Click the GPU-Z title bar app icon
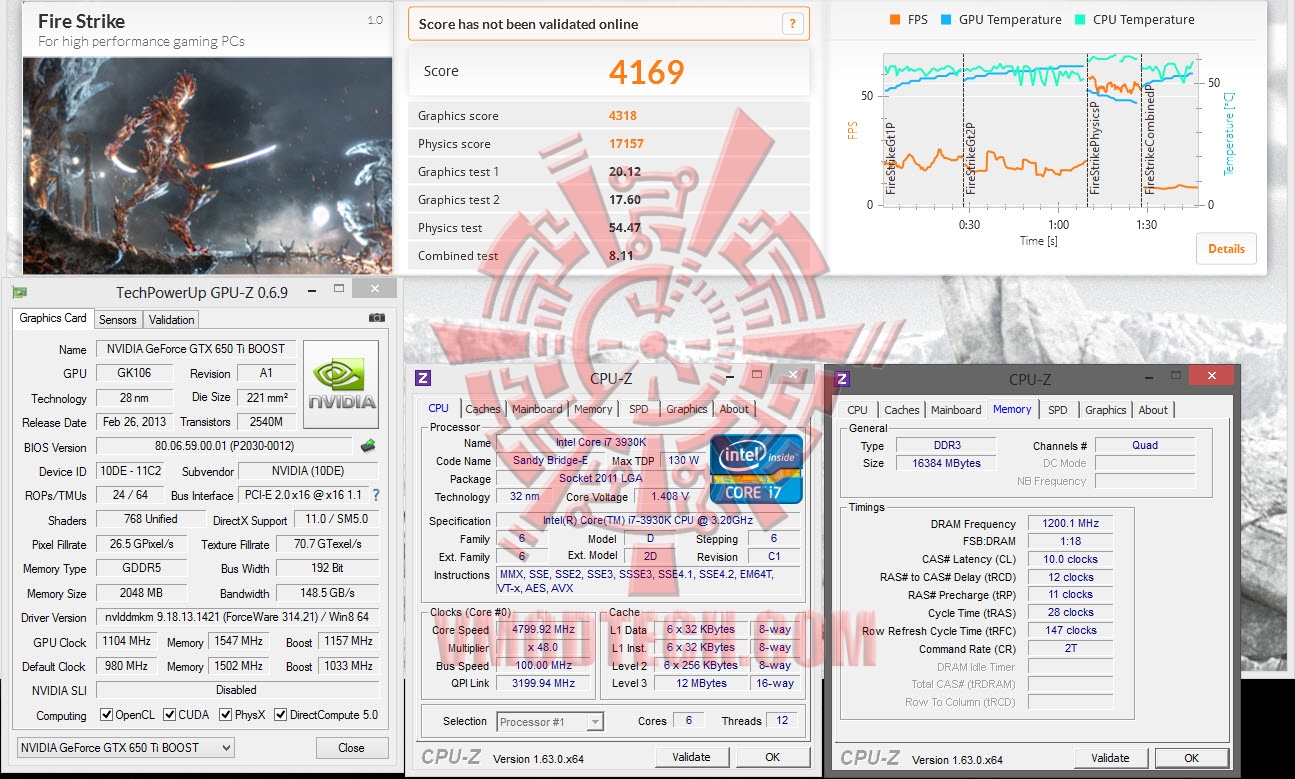Image resolution: width=1295 pixels, height=779 pixels. pos(19,292)
